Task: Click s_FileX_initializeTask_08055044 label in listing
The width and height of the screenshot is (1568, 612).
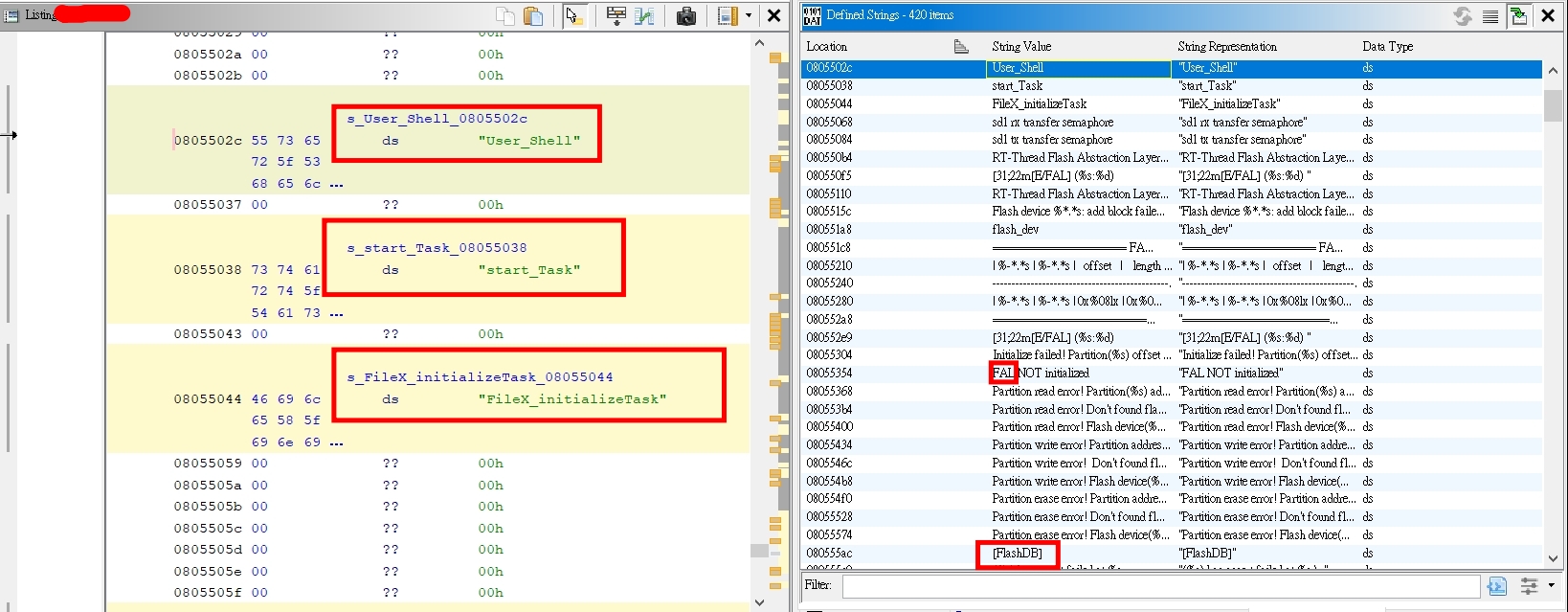Action: 481,377
